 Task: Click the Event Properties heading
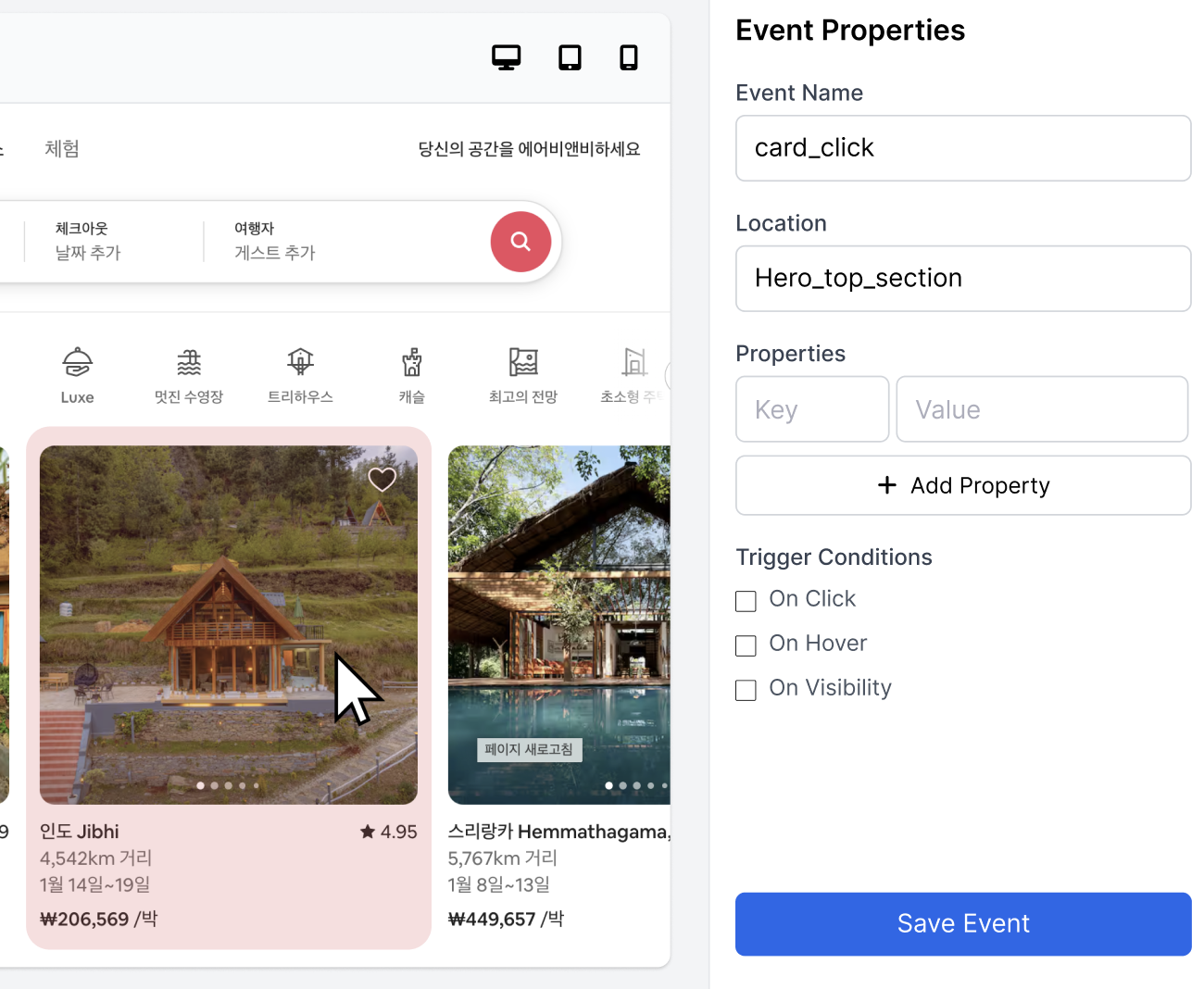pos(850,31)
